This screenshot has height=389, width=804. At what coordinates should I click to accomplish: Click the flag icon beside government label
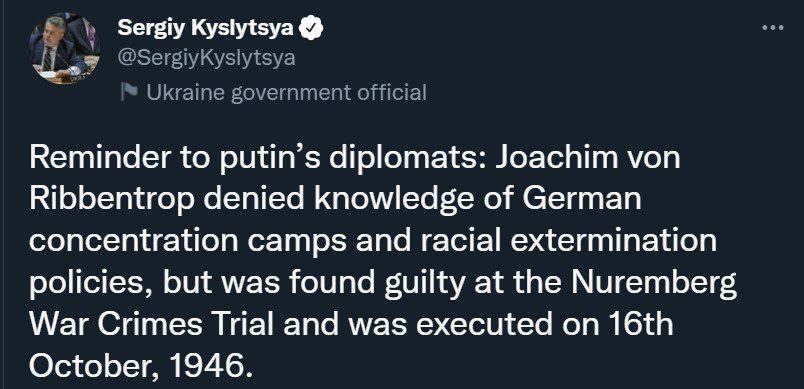point(129,92)
